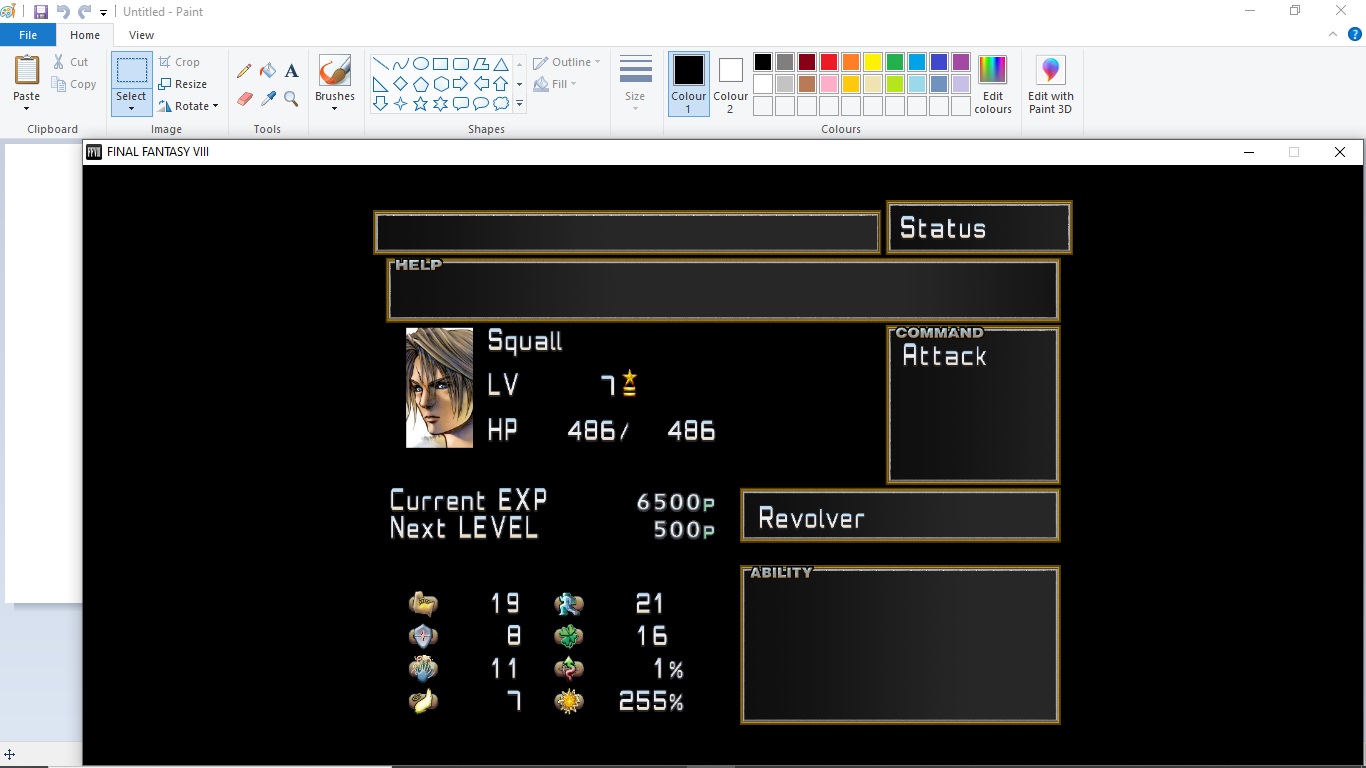This screenshot has width=1366, height=768.
Task: Expand the Shapes gallery more button
Action: (x=519, y=104)
